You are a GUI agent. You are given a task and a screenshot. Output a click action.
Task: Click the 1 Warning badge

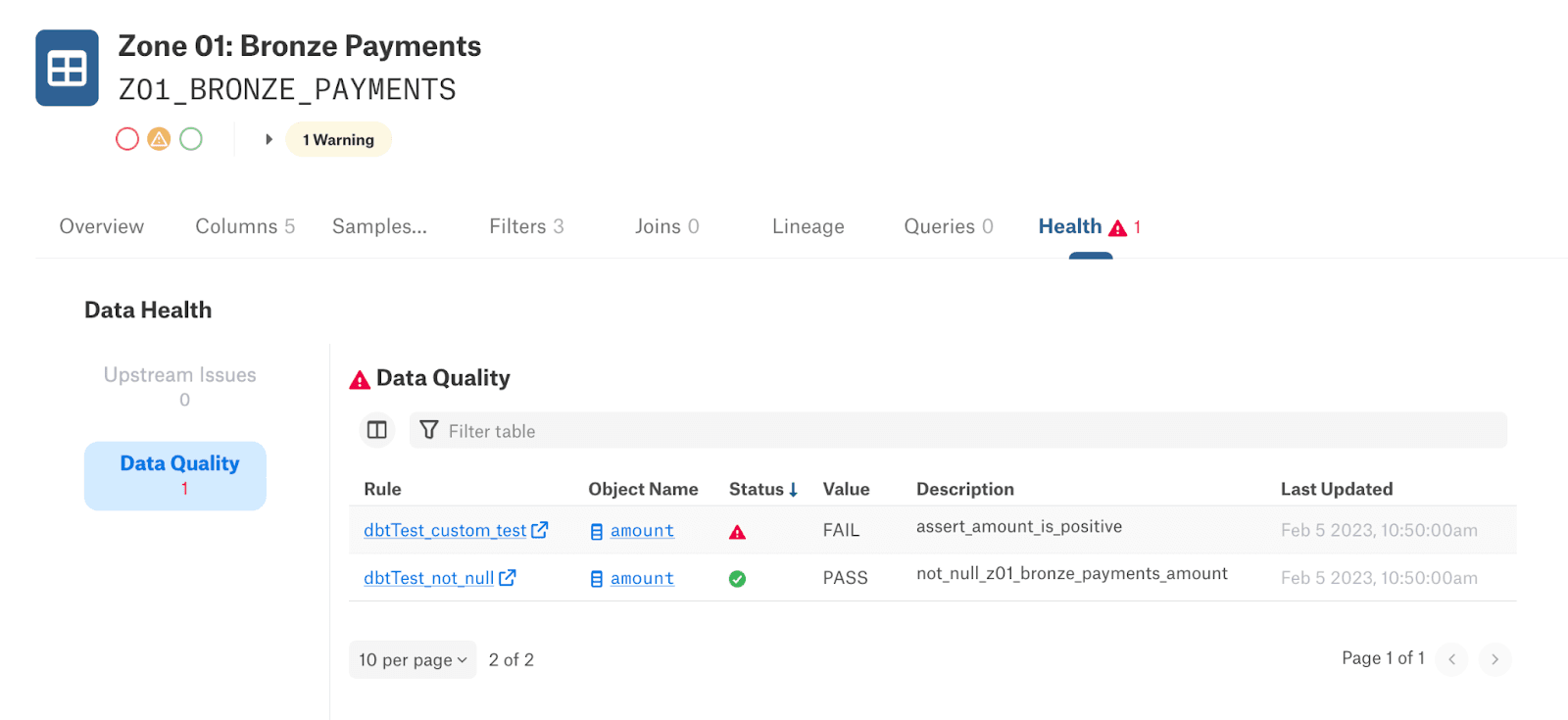pyautogui.click(x=338, y=139)
